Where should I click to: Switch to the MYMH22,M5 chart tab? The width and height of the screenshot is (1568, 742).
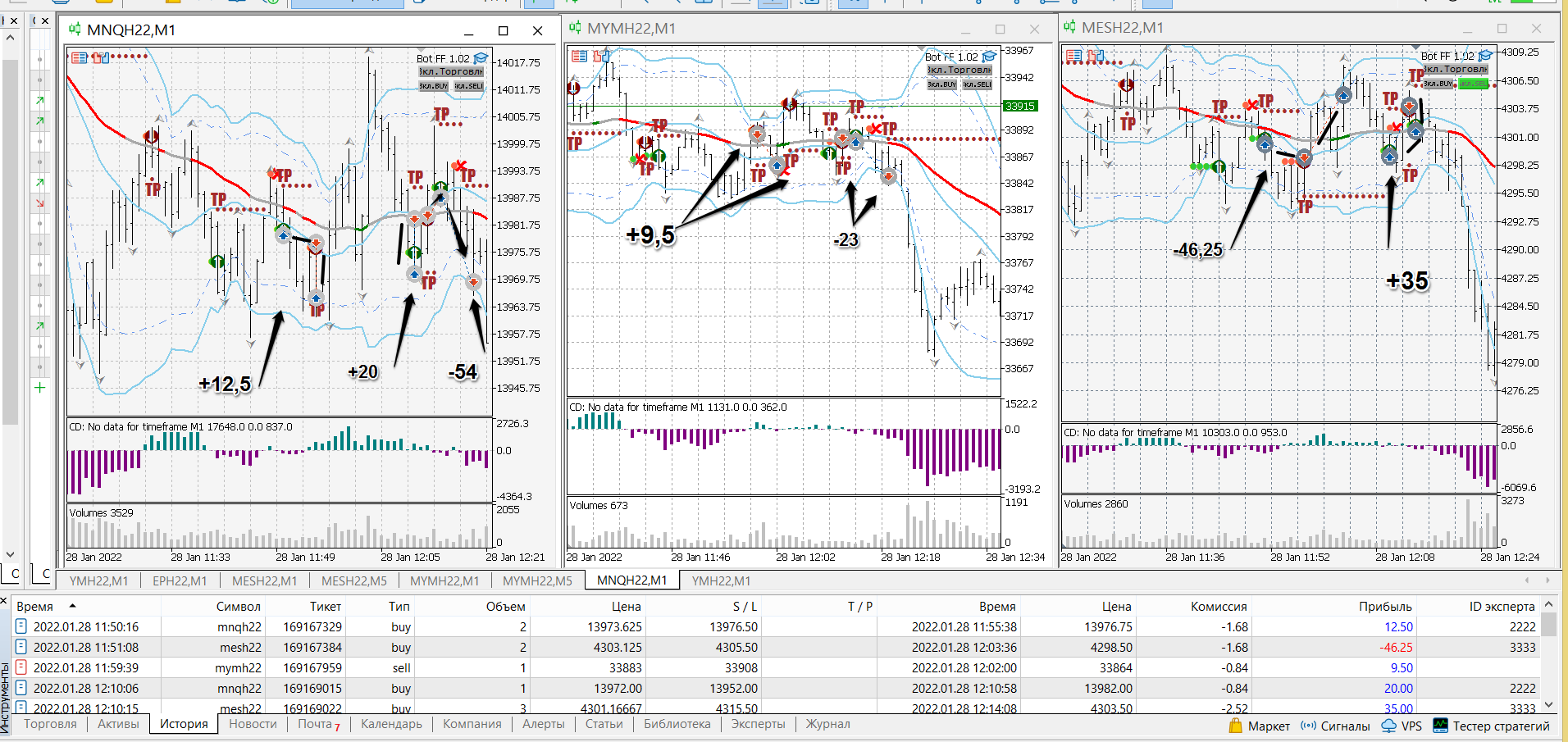click(538, 580)
